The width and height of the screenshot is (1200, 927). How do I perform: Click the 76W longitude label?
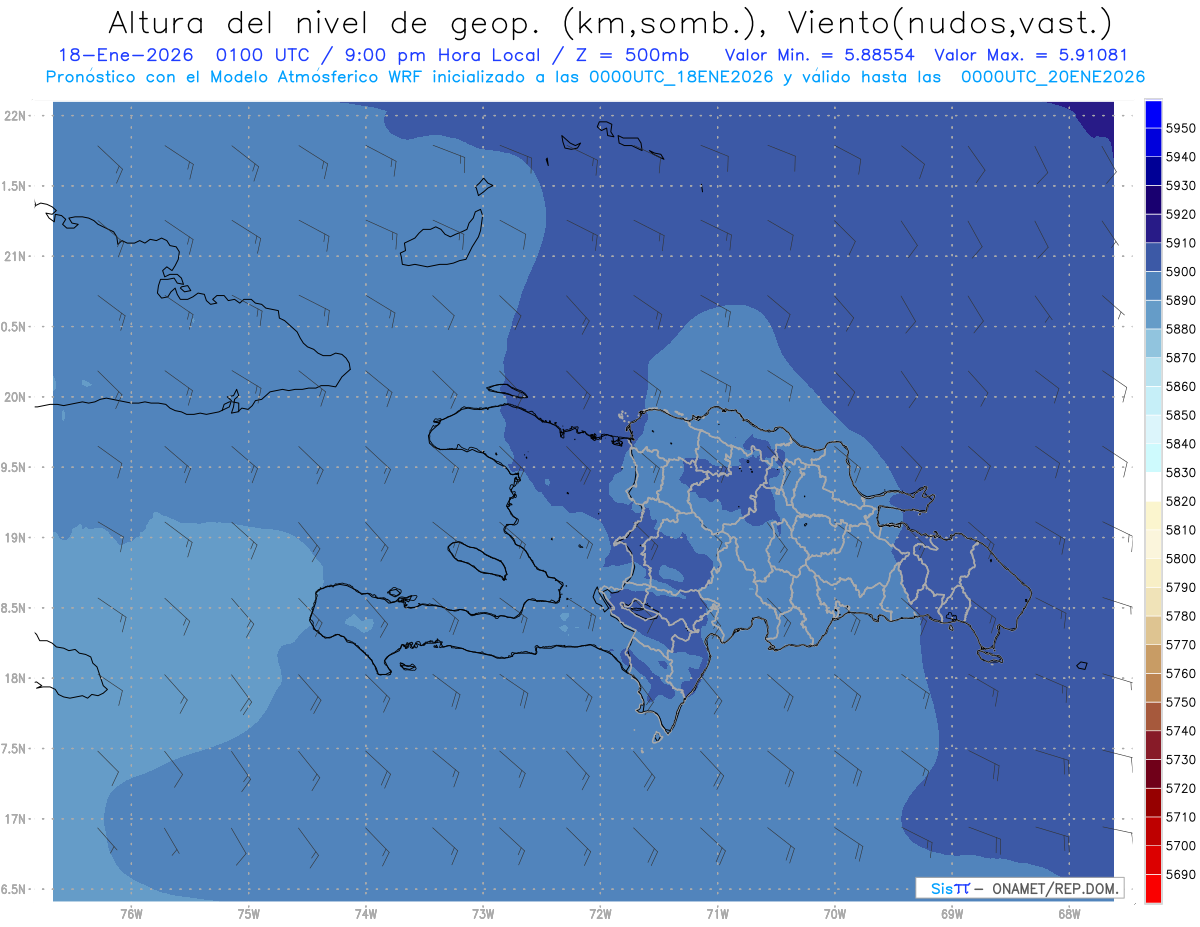pos(131,914)
